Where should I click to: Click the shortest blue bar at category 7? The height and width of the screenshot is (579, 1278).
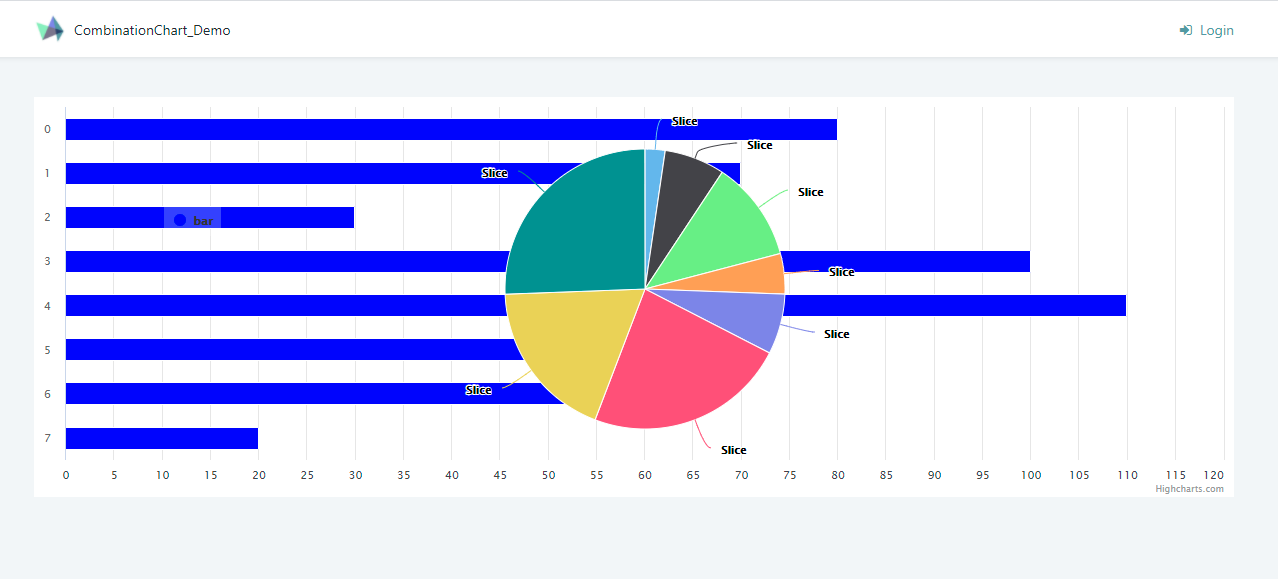160,438
